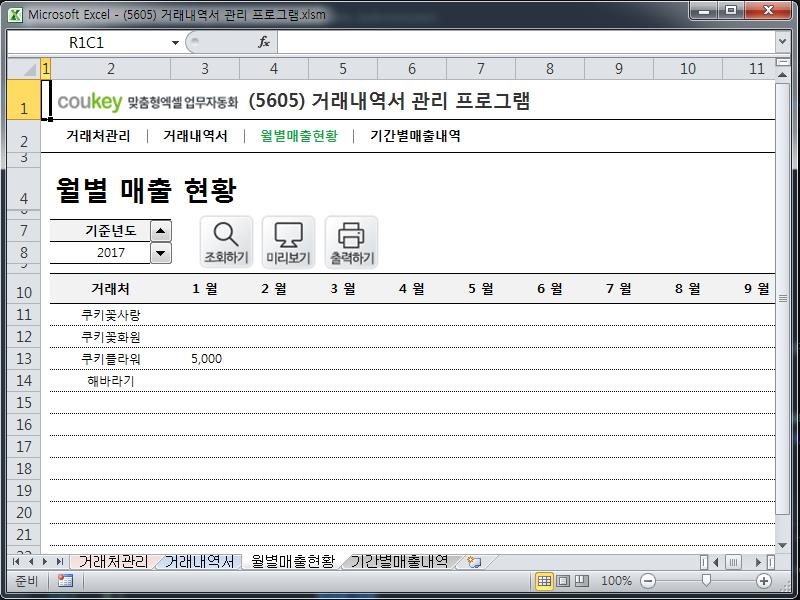Go to the first sheet tab arrow

pos(16,562)
